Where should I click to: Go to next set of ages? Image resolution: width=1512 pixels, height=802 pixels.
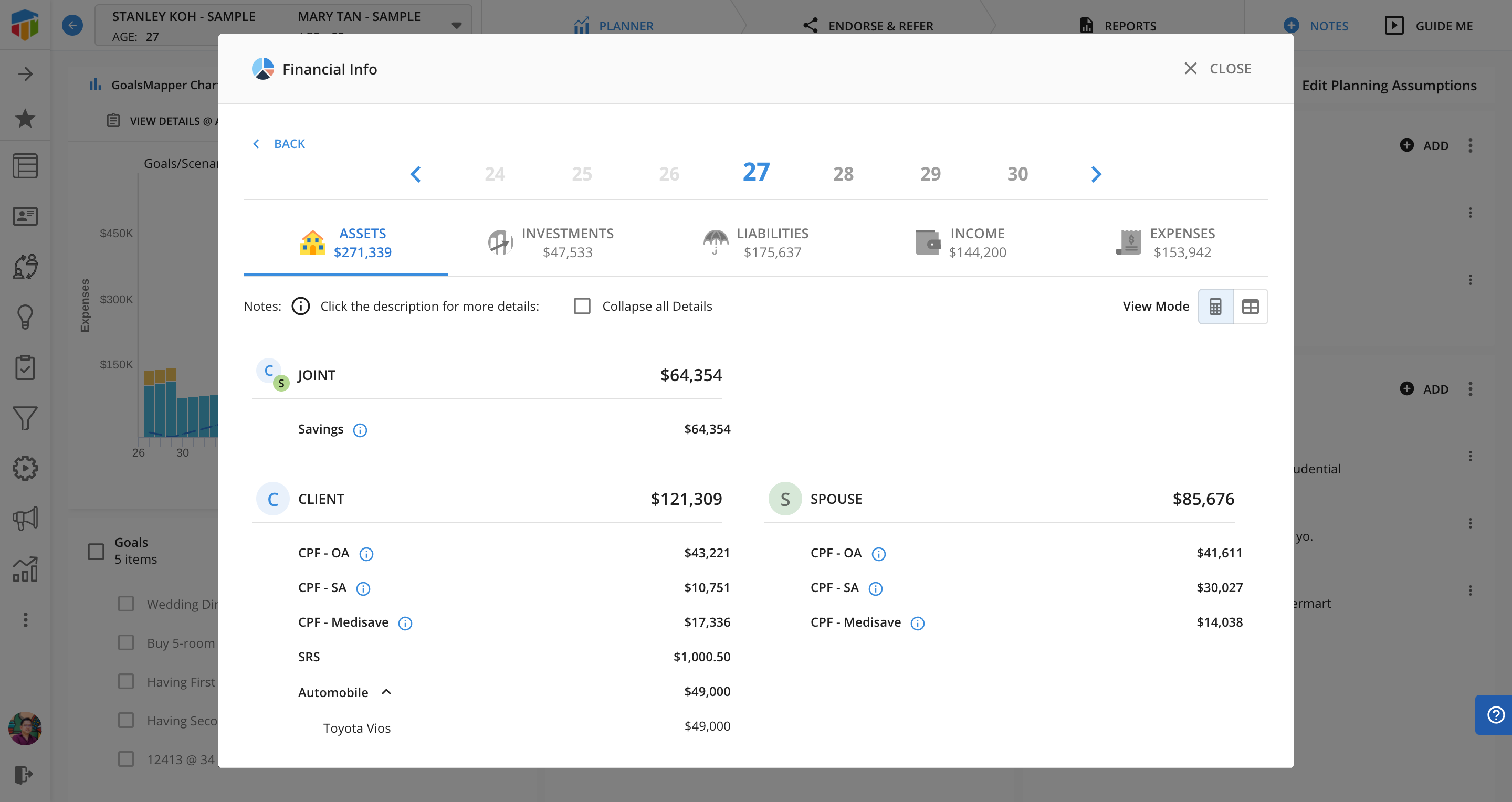(1096, 174)
